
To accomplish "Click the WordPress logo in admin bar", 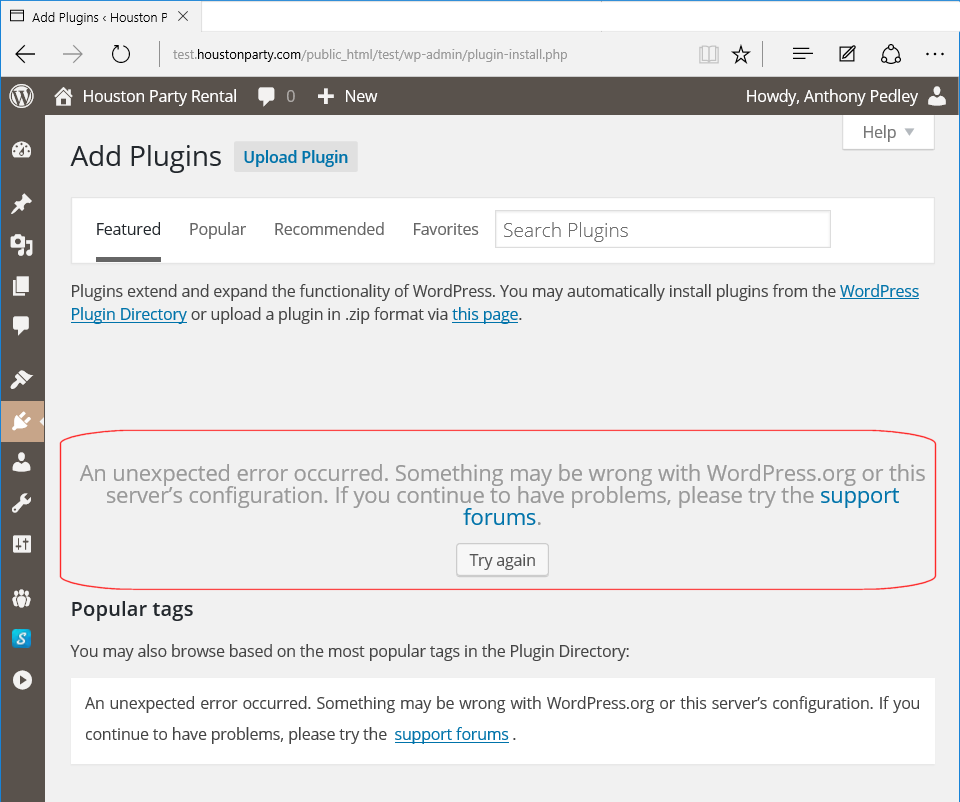I will click(21, 96).
